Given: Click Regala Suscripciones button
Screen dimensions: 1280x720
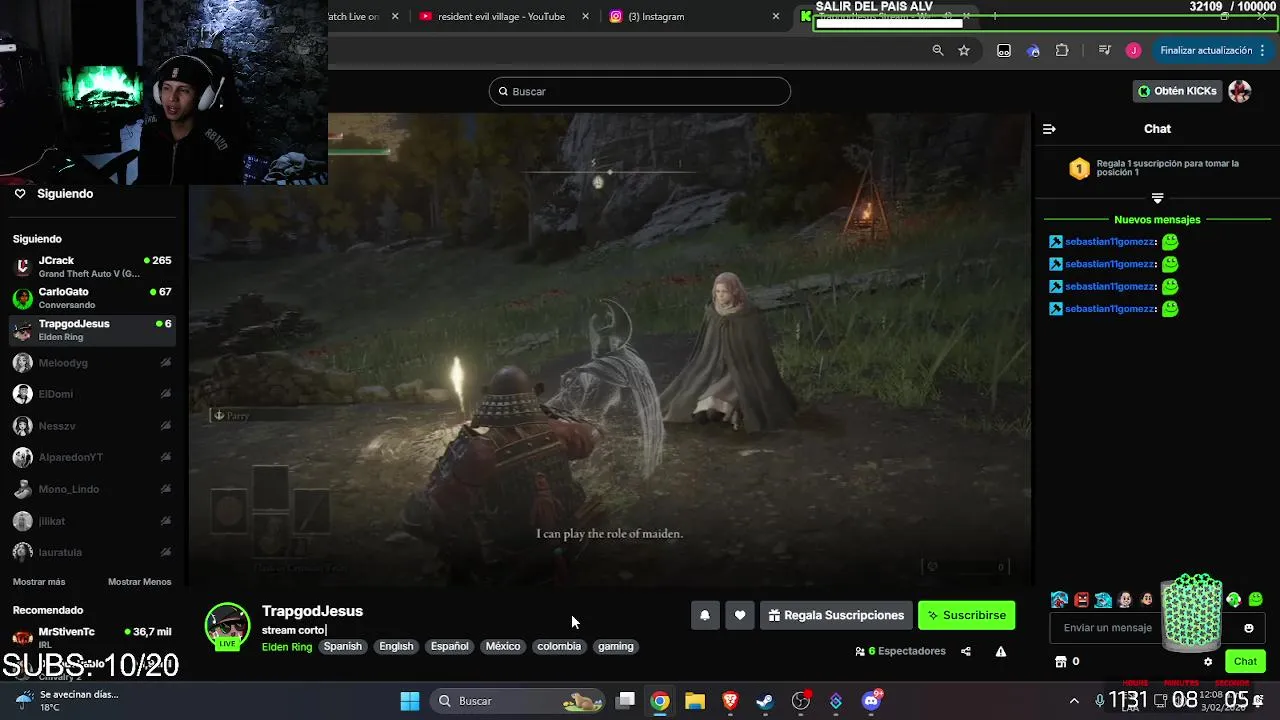Looking at the screenshot, I should 835,615.
